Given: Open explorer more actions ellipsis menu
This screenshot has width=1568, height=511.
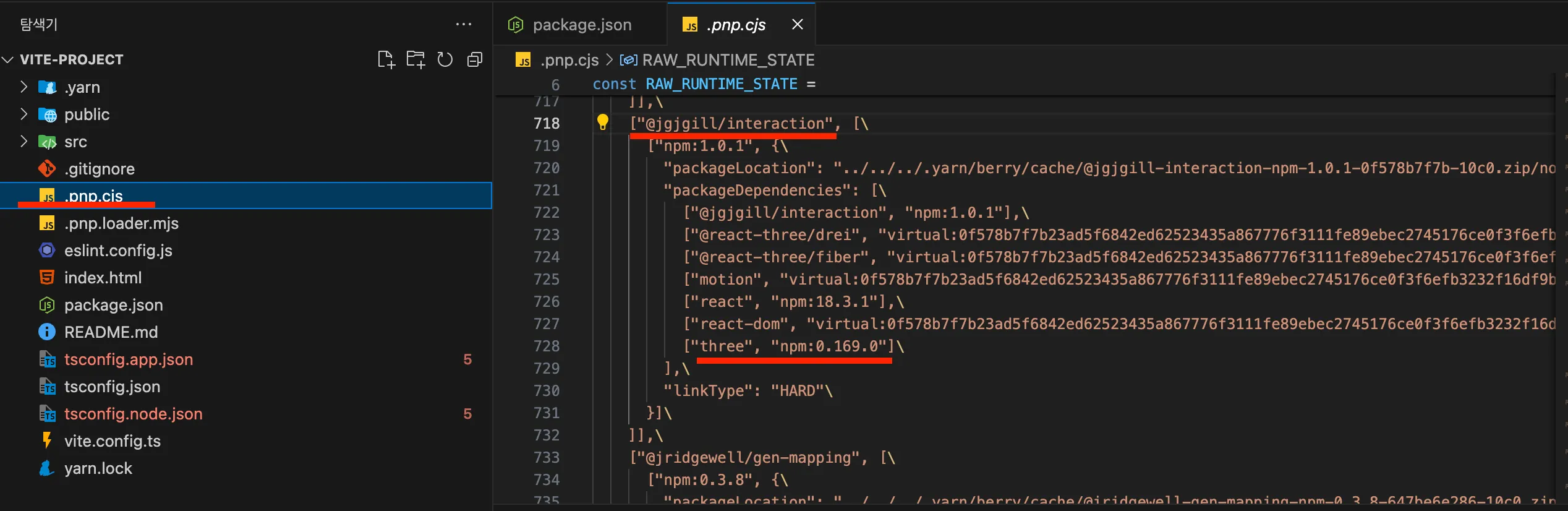Looking at the screenshot, I should click(x=463, y=24).
